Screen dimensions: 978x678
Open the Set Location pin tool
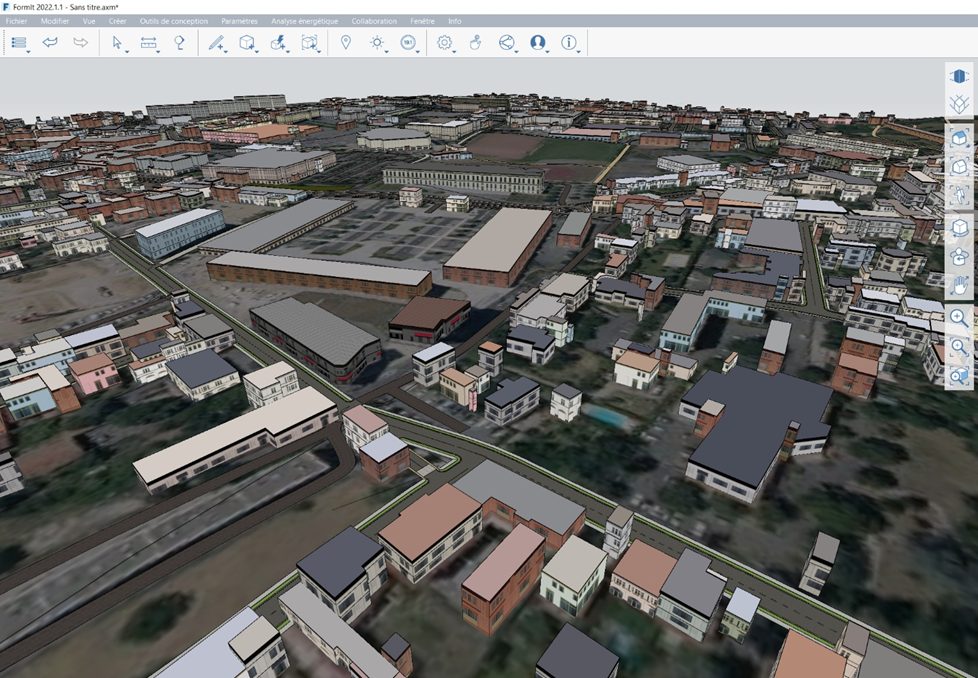click(x=346, y=43)
